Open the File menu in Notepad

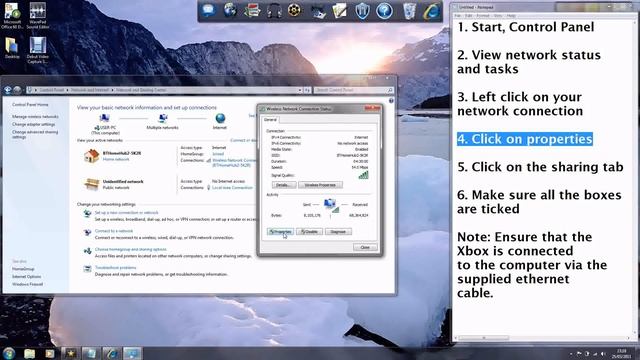(458, 16)
